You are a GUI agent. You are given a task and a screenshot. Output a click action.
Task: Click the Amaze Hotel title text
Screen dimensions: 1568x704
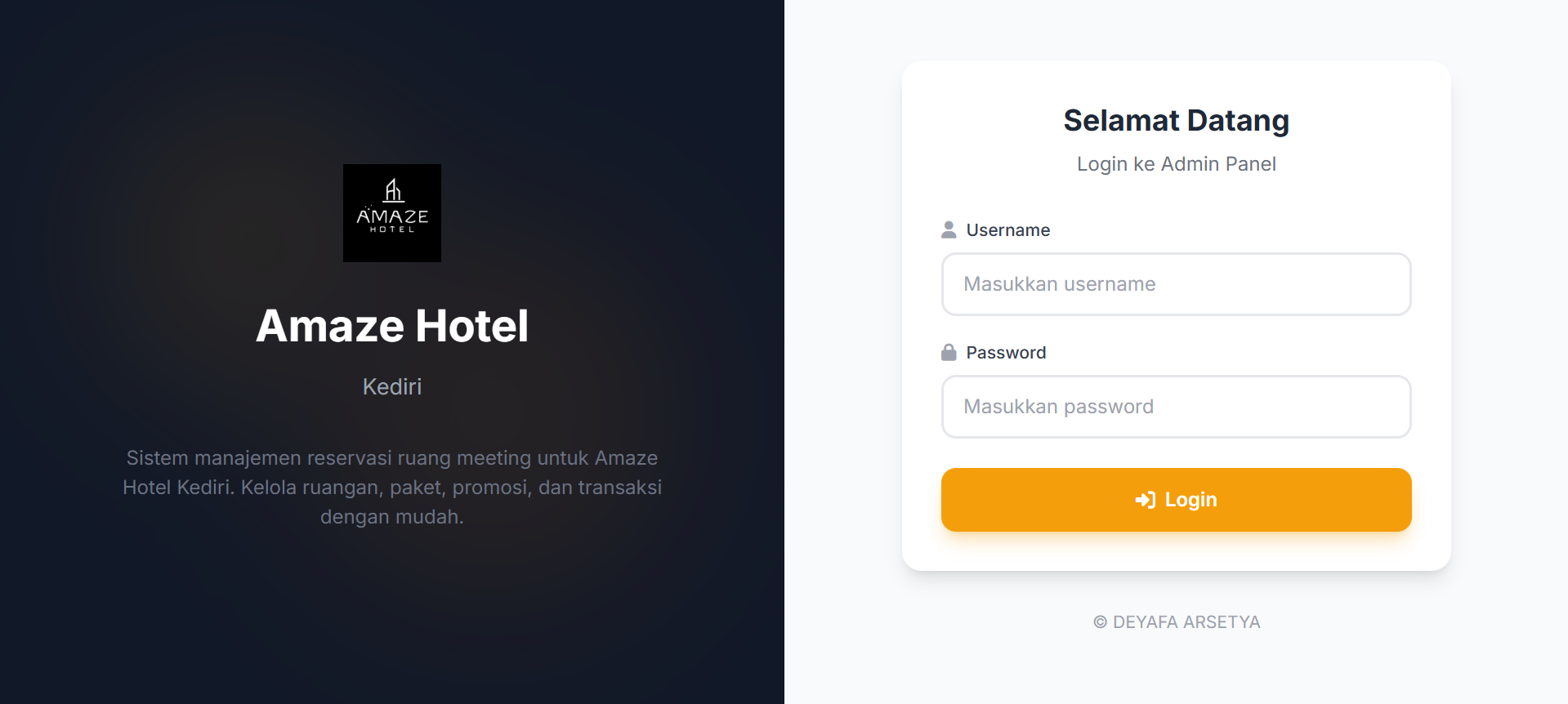tap(392, 326)
